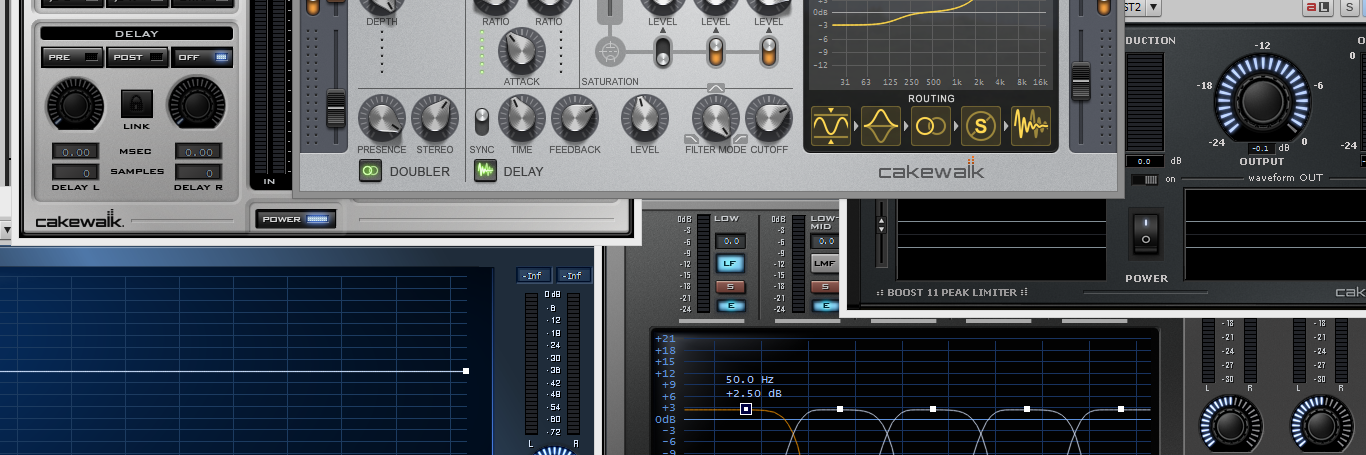Click the right vertical fader on the channel strip
1366x455 pixels.
point(1081,80)
